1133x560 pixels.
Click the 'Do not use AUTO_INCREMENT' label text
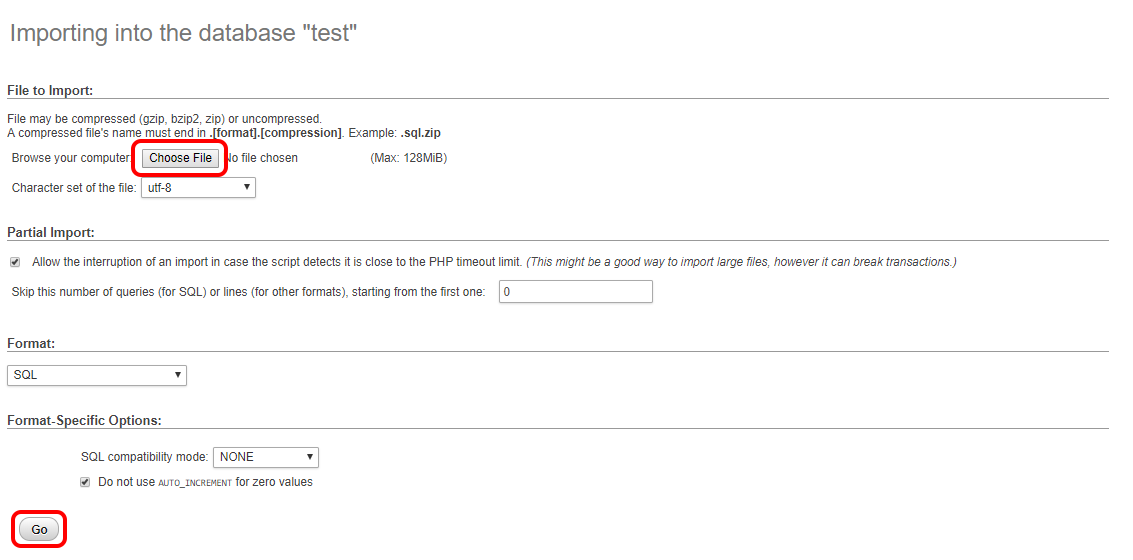click(205, 482)
